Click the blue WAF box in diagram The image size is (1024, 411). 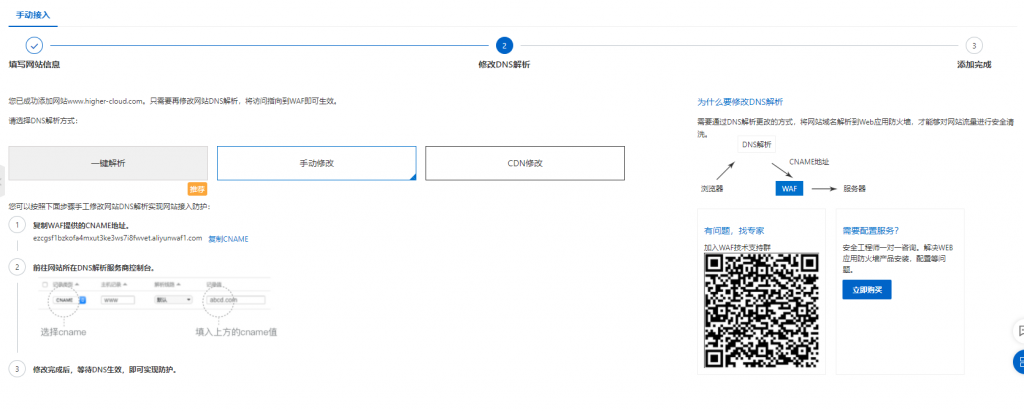(x=789, y=188)
